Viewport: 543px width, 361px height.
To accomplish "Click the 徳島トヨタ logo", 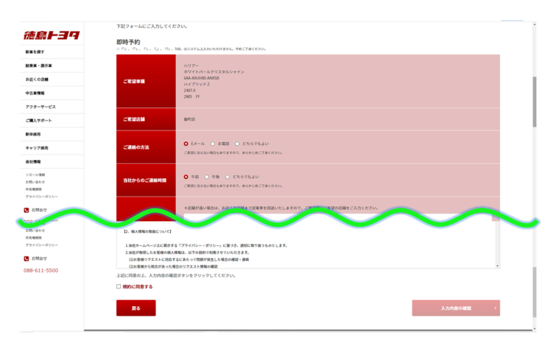I will pyautogui.click(x=52, y=35).
